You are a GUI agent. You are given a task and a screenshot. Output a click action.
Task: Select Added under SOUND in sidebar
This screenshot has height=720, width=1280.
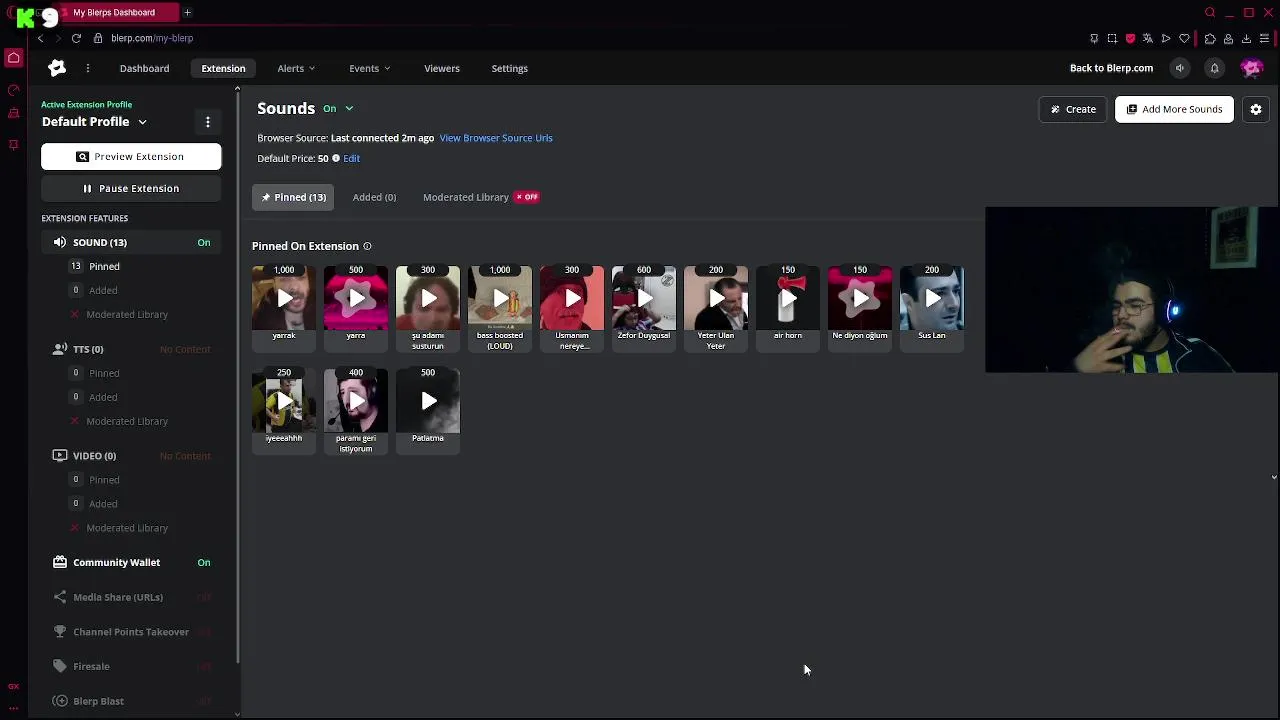103,290
